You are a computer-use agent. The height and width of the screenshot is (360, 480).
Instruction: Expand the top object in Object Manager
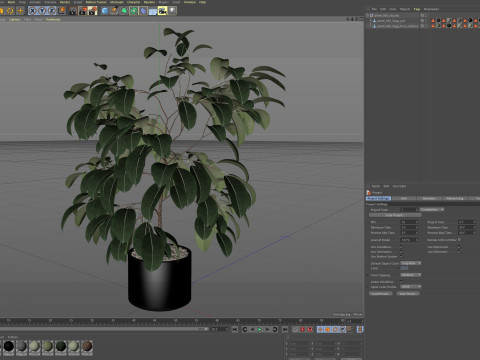coord(368,15)
